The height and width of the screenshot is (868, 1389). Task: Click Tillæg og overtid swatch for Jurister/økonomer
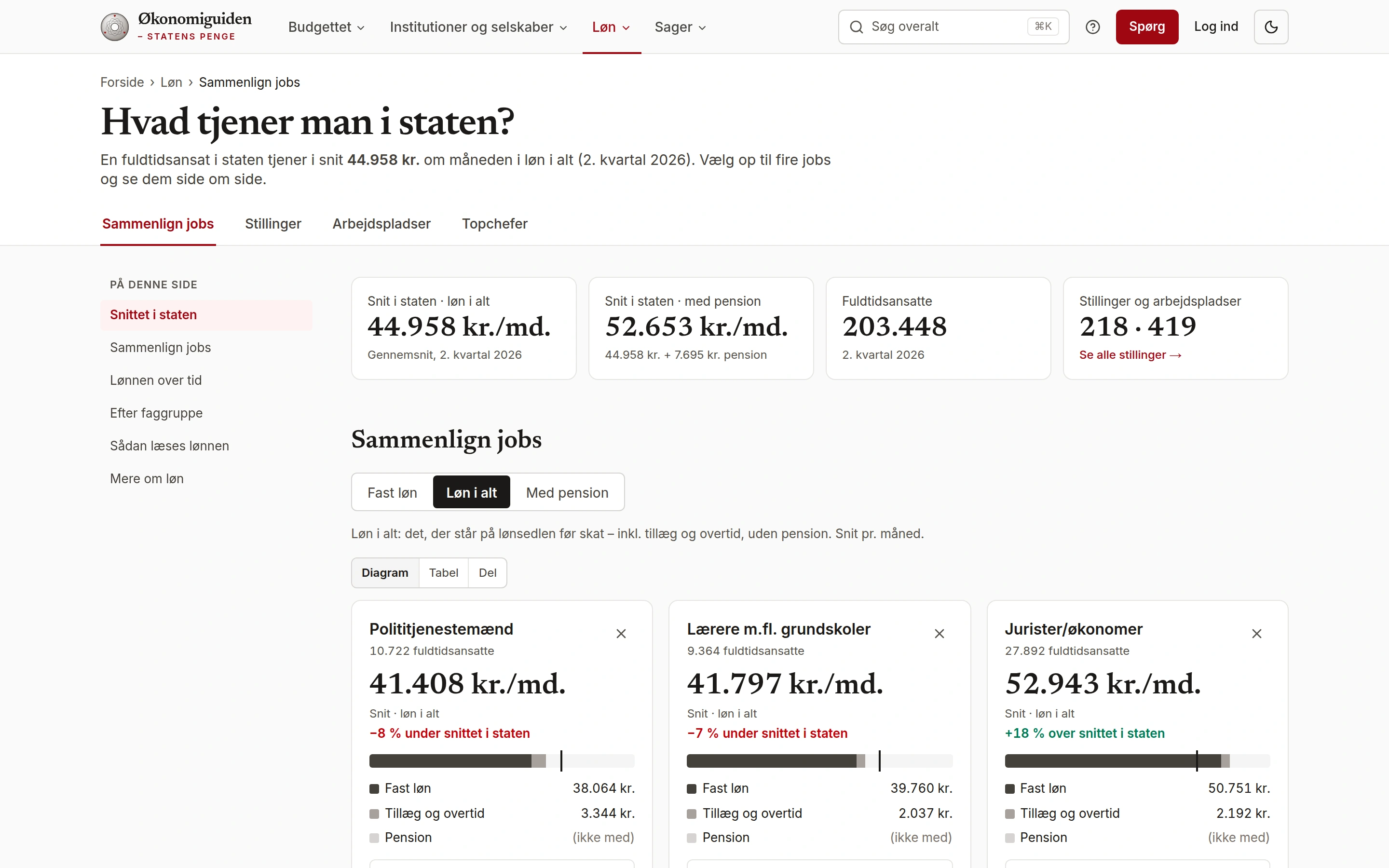tap(1009, 814)
